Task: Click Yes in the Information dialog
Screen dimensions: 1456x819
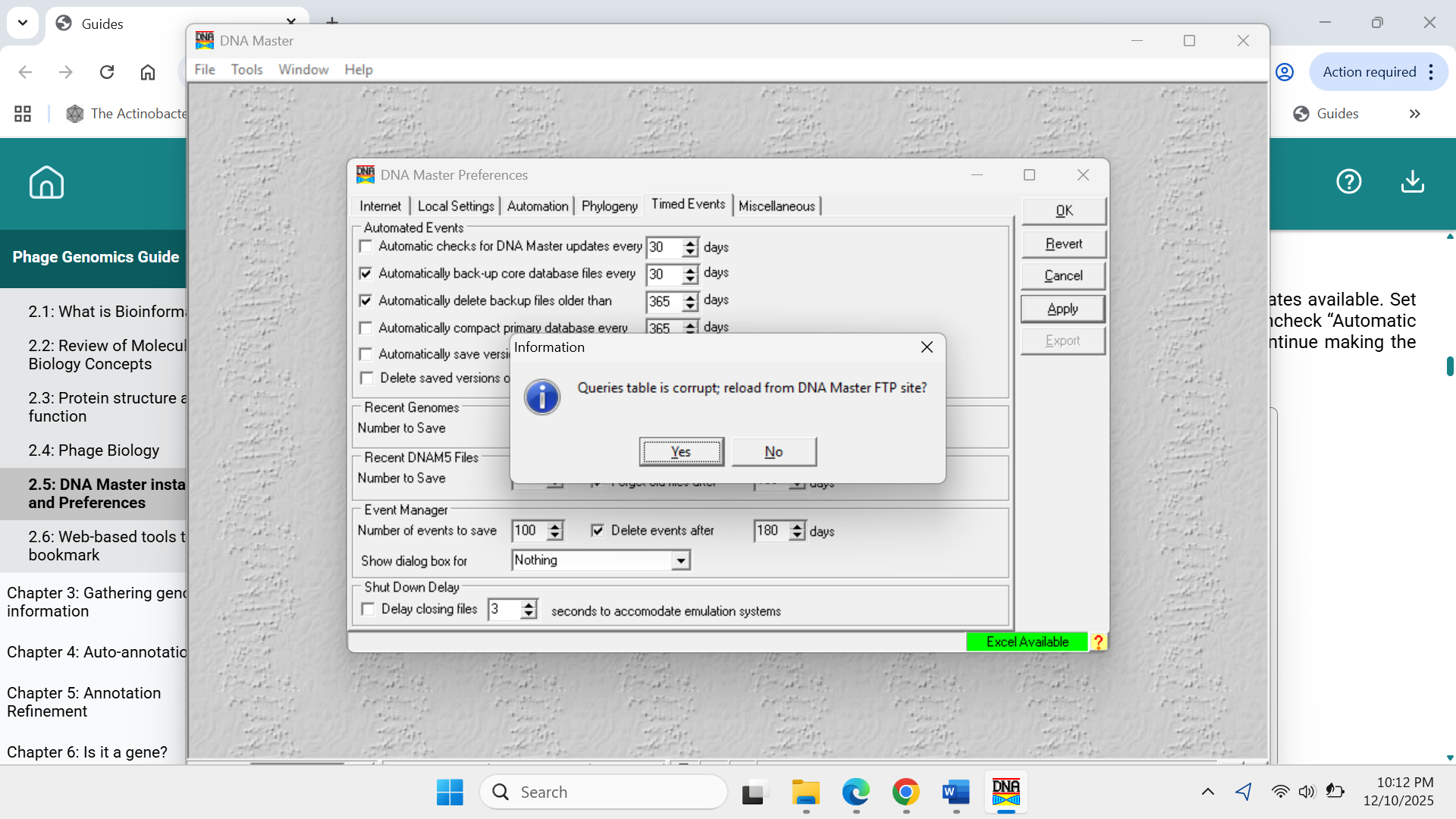Action: tap(681, 452)
